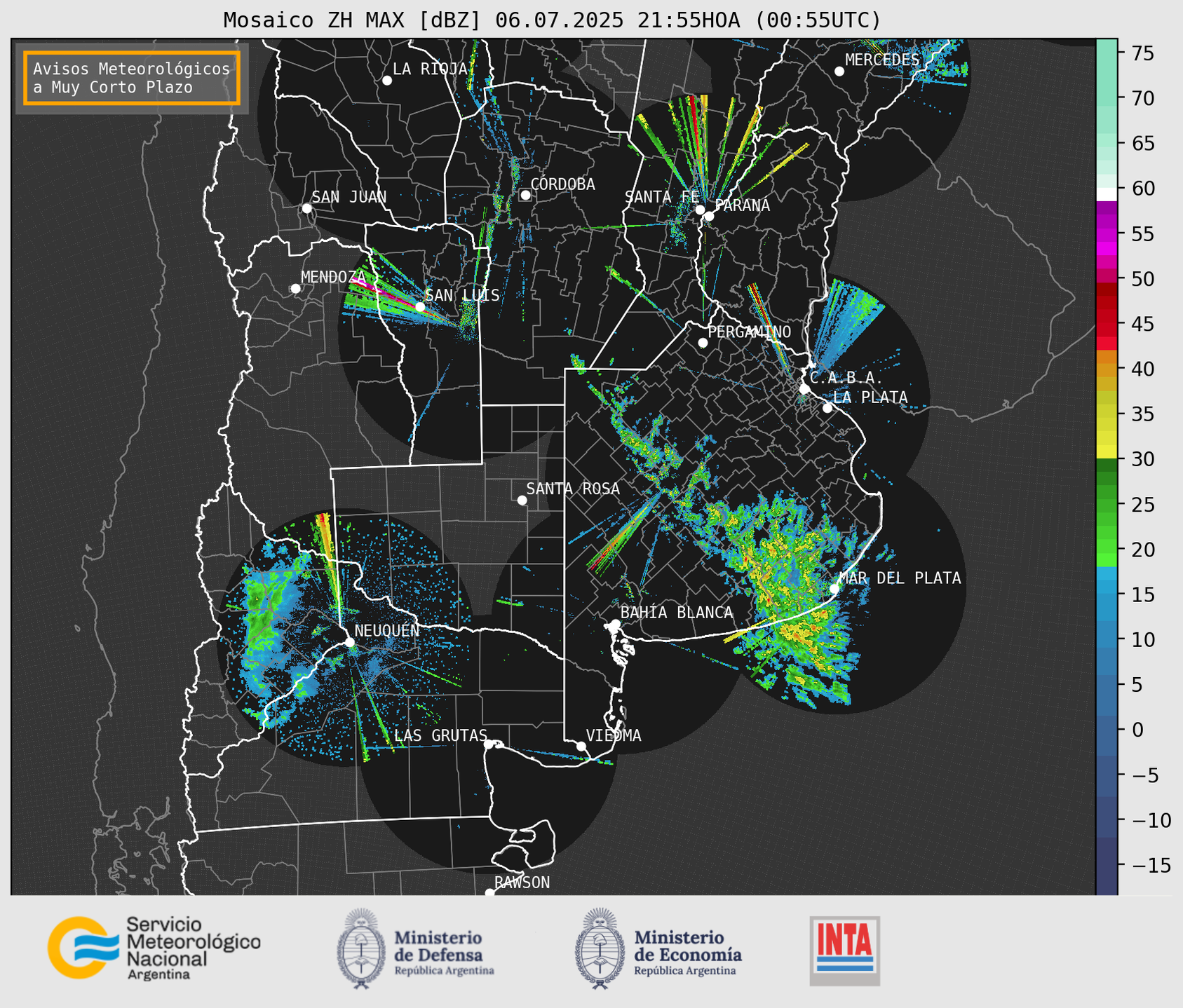1183x1008 pixels.
Task: Click the San Luis city marker dot
Action: pyautogui.click(x=420, y=306)
